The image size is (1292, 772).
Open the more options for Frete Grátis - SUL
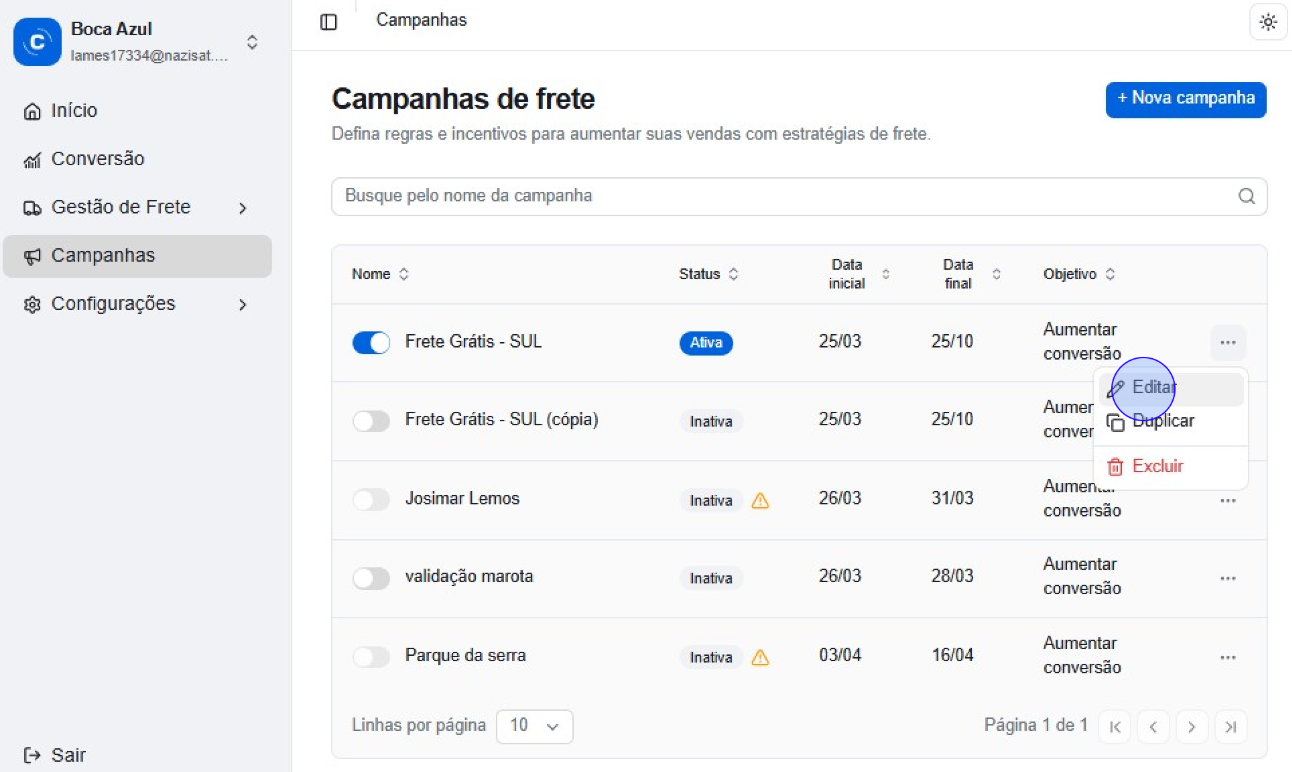point(1227,343)
